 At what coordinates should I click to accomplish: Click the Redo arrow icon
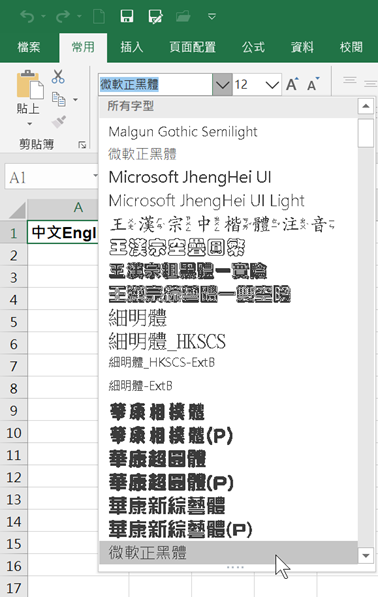(63, 16)
